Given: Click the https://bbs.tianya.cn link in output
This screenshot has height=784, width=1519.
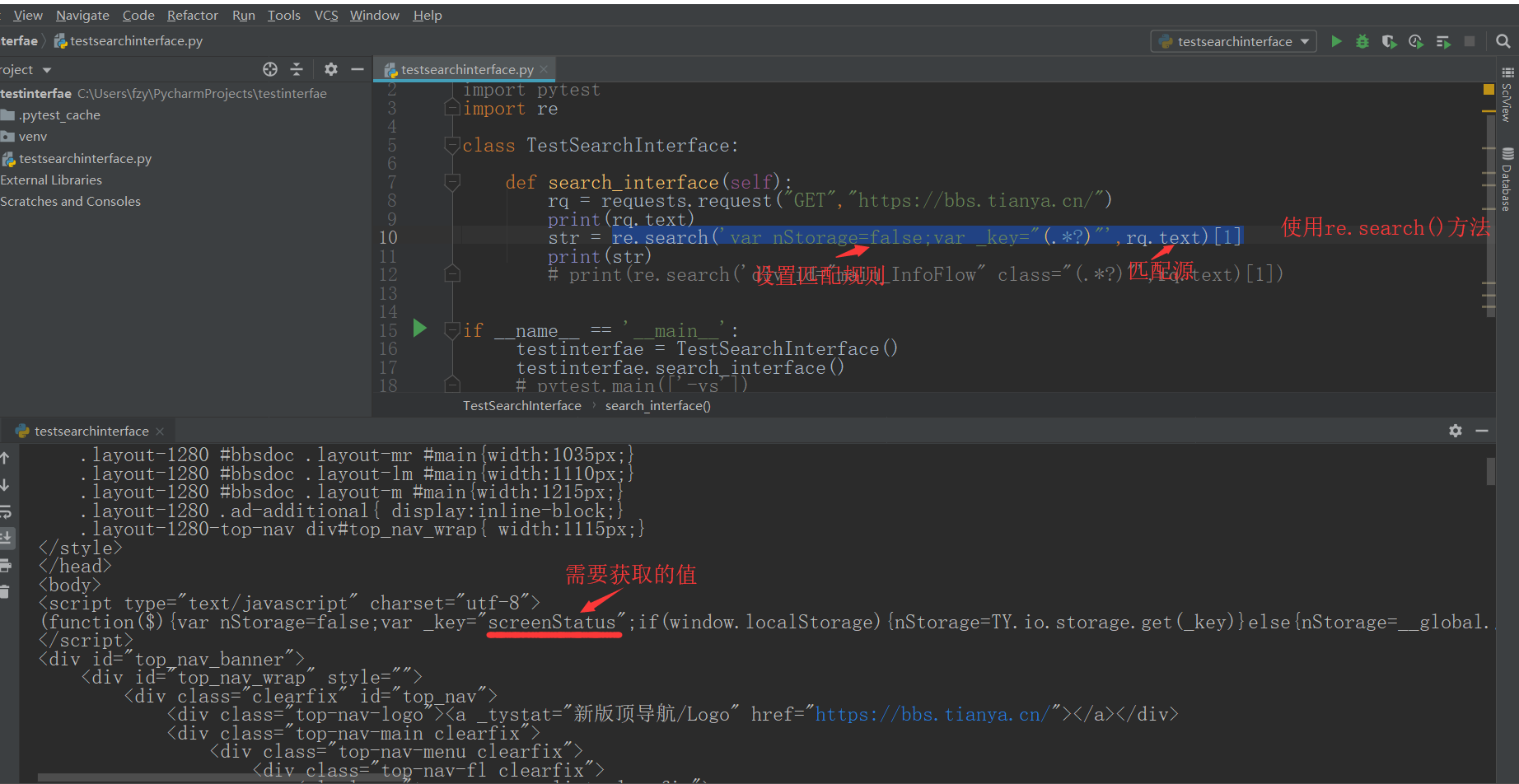Looking at the screenshot, I should click(931, 713).
